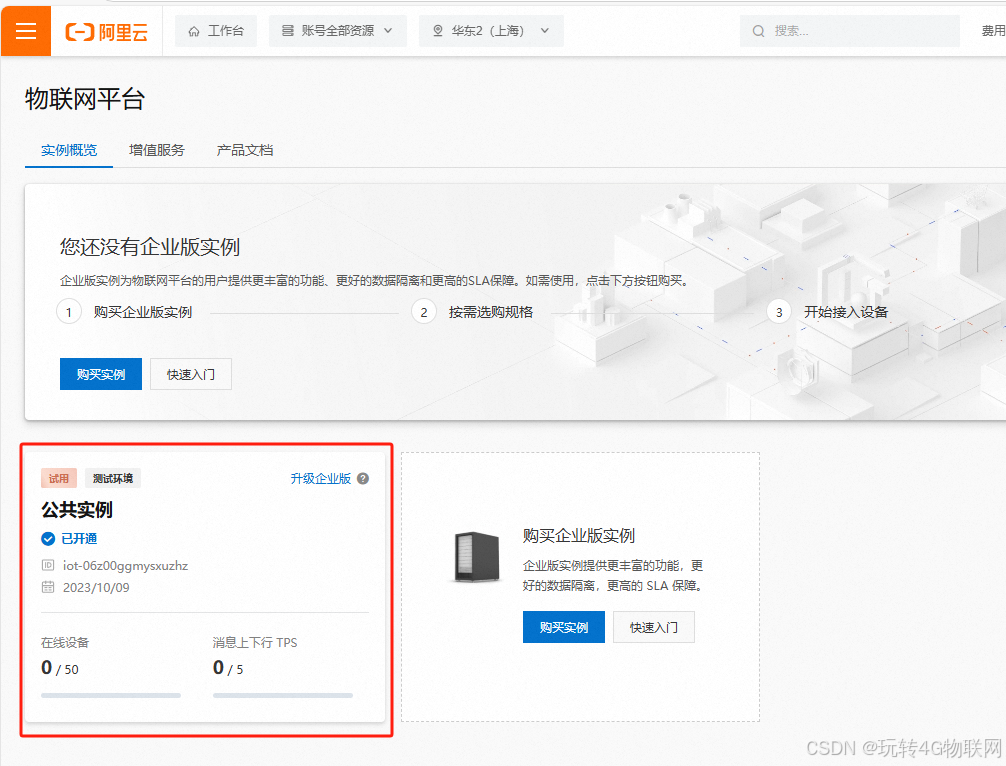The width and height of the screenshot is (1006, 766).
Task: Click the home icon beside 工作台
Action: coord(194,31)
